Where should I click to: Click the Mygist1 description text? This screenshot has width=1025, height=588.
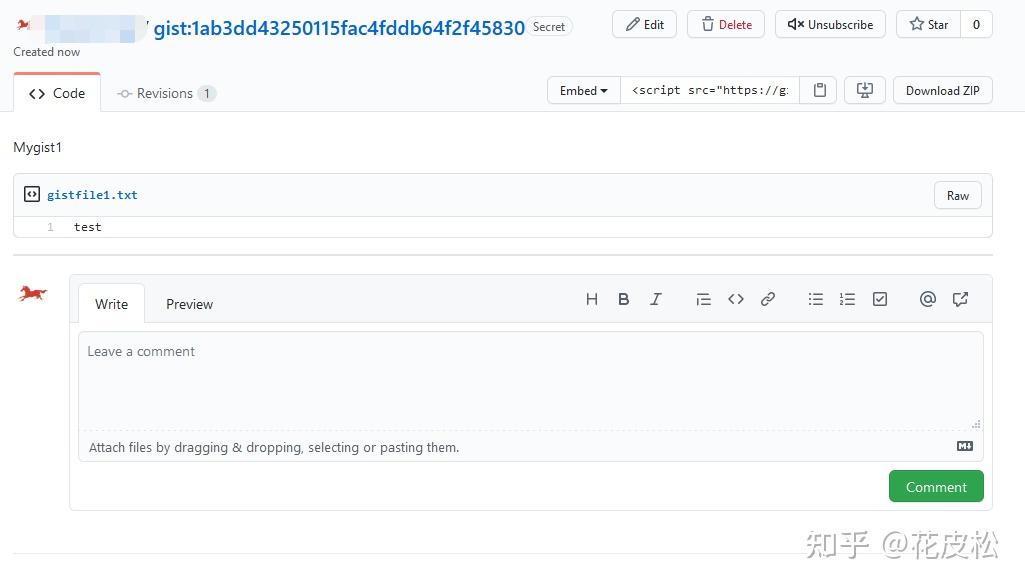coord(37,147)
